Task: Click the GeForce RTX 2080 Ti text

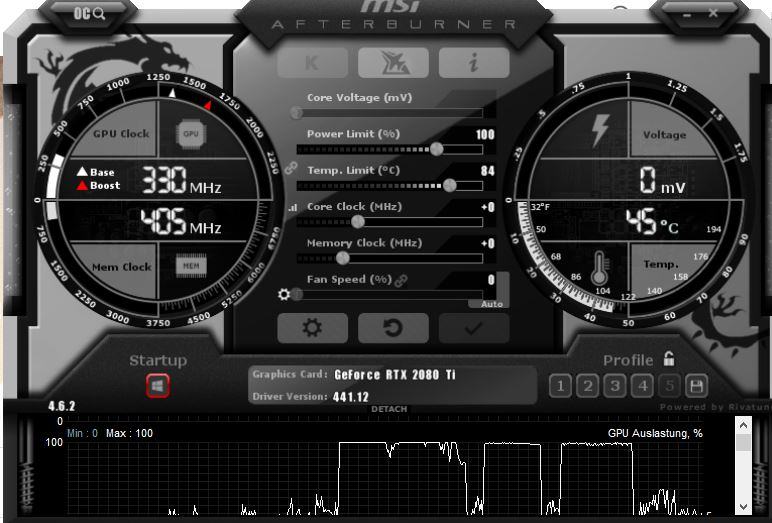Action: (x=395, y=375)
